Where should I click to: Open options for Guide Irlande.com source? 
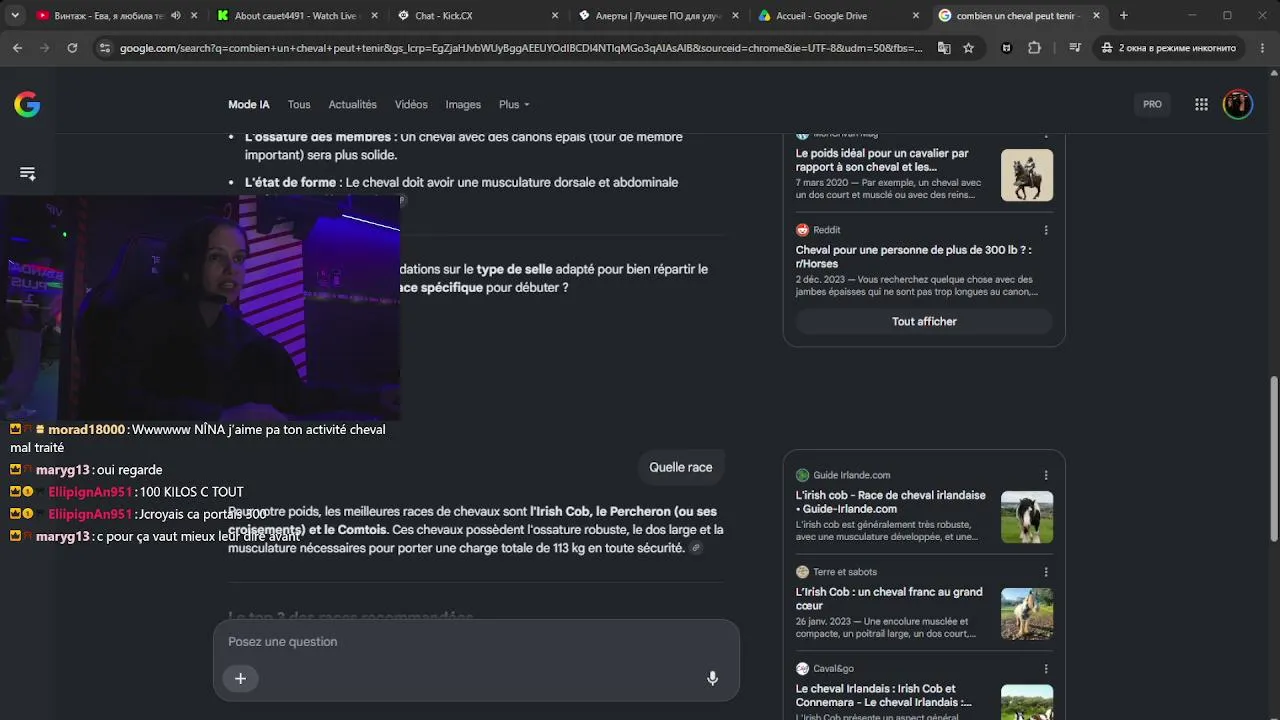1046,475
